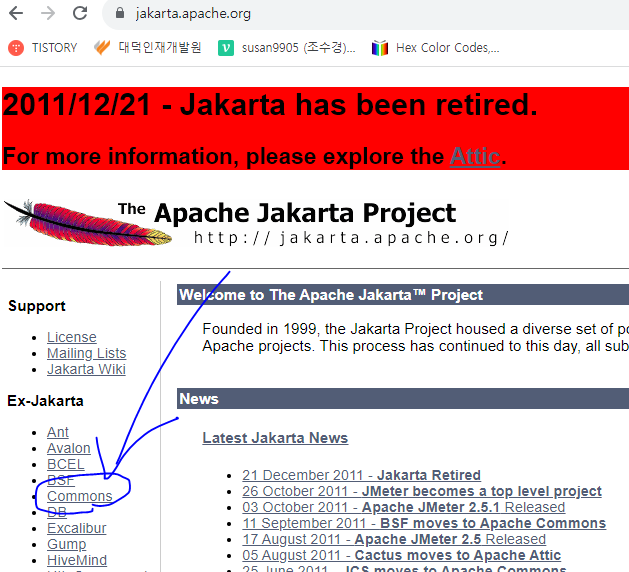Open the Latest Jakarta News link

coord(275,438)
